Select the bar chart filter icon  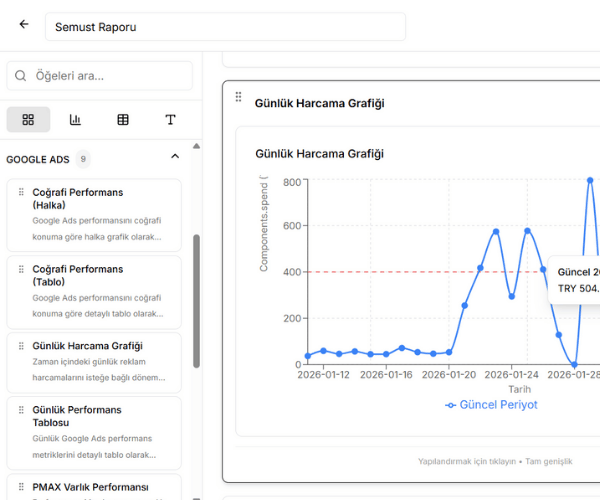[x=75, y=120]
